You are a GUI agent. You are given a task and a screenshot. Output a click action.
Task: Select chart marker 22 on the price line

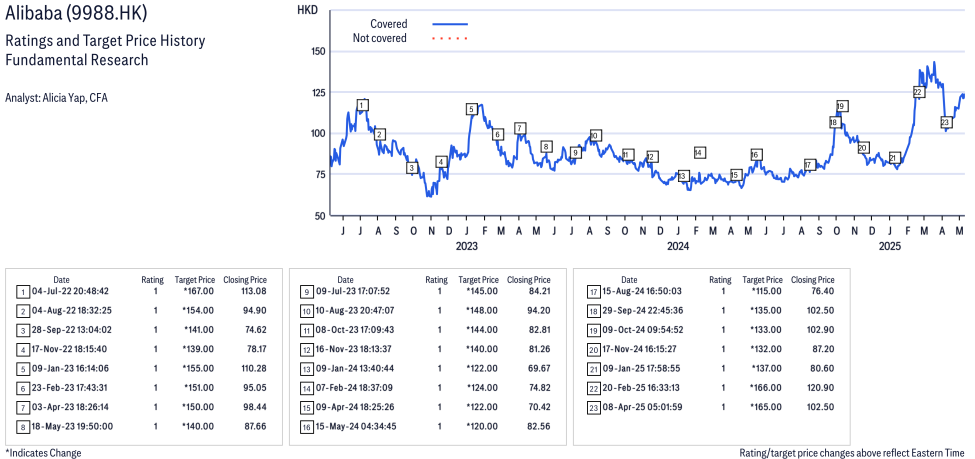pos(918,92)
